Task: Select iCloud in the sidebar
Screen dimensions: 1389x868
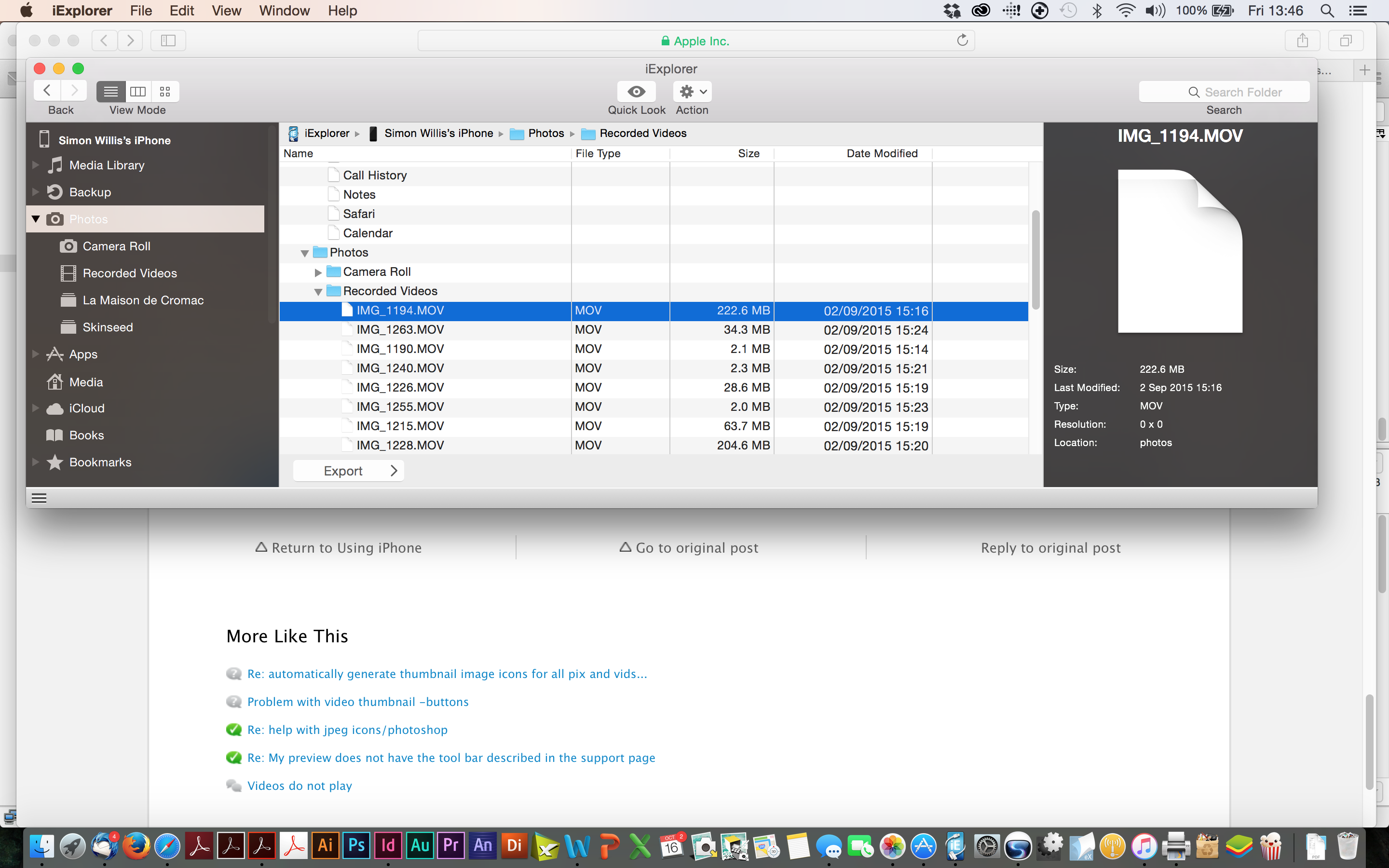Action: [87, 408]
